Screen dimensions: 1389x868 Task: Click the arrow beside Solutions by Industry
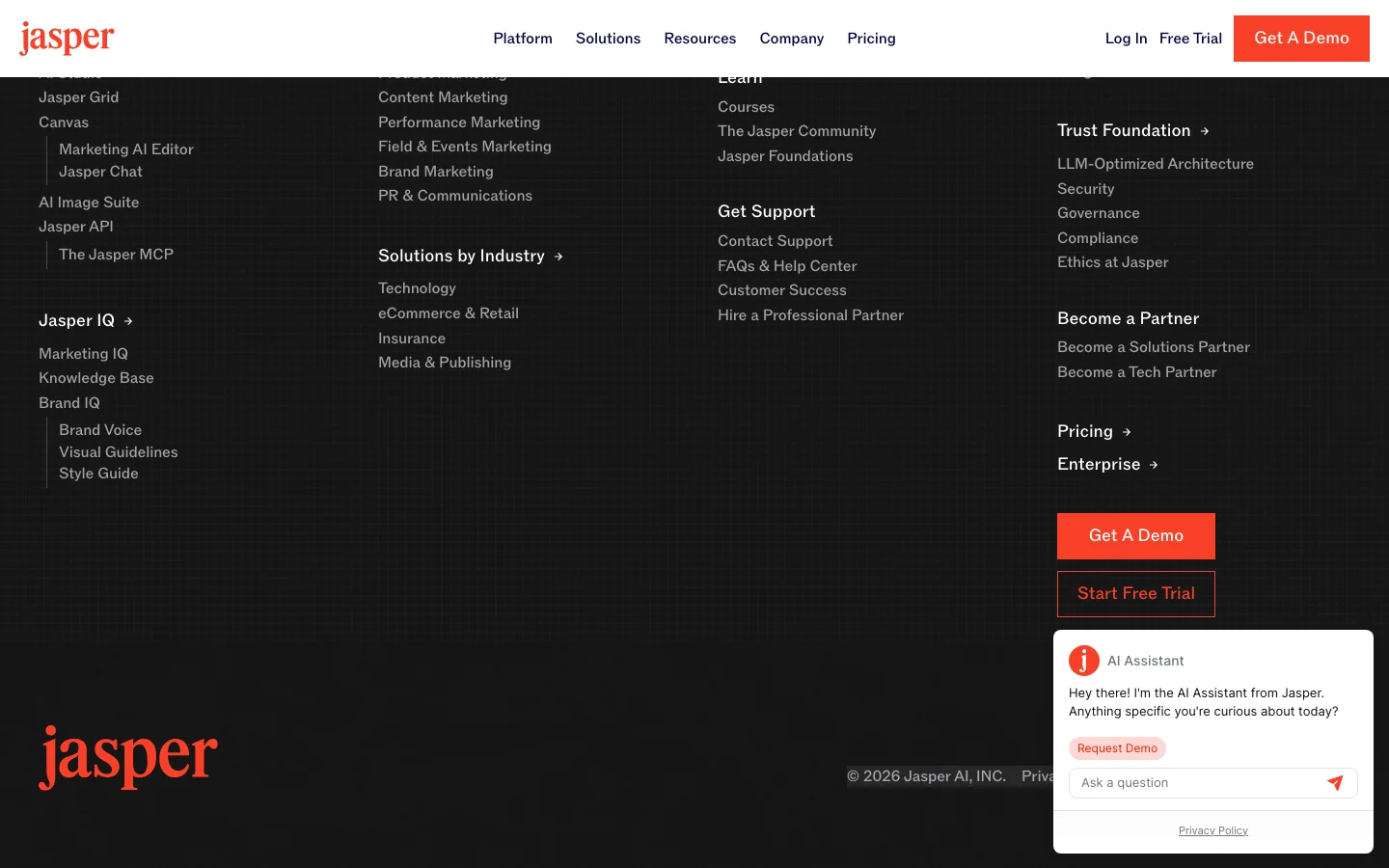click(558, 257)
